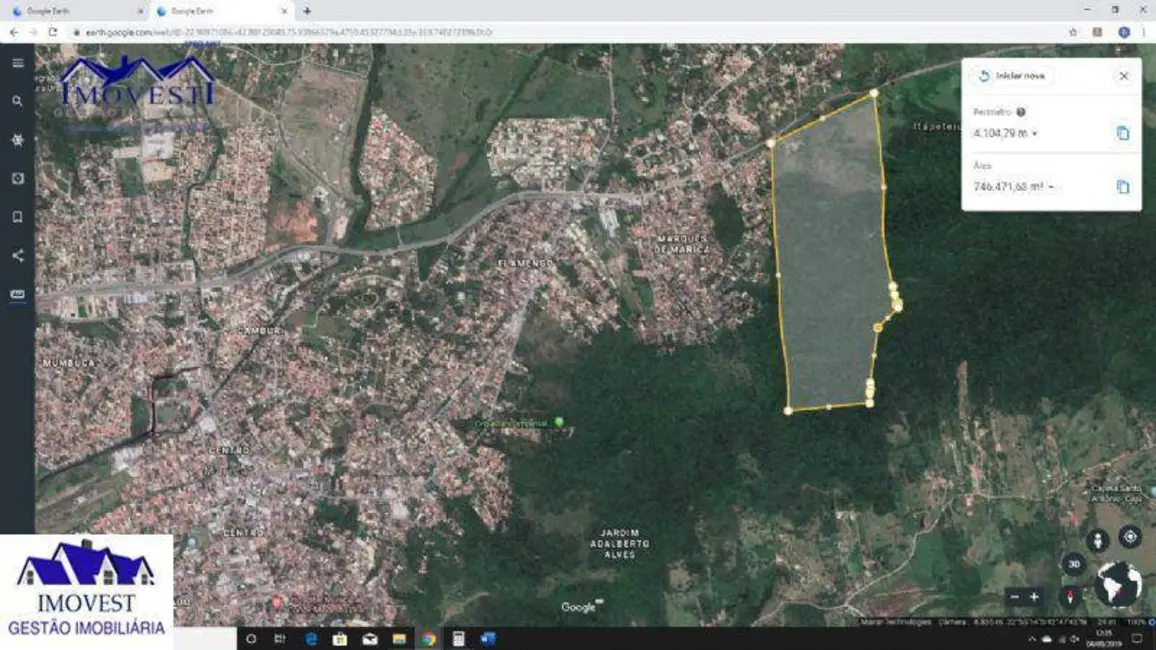Image resolution: width=1156 pixels, height=650 pixels.
Task: Click the globe overview thumbnail
Action: tap(1118, 584)
